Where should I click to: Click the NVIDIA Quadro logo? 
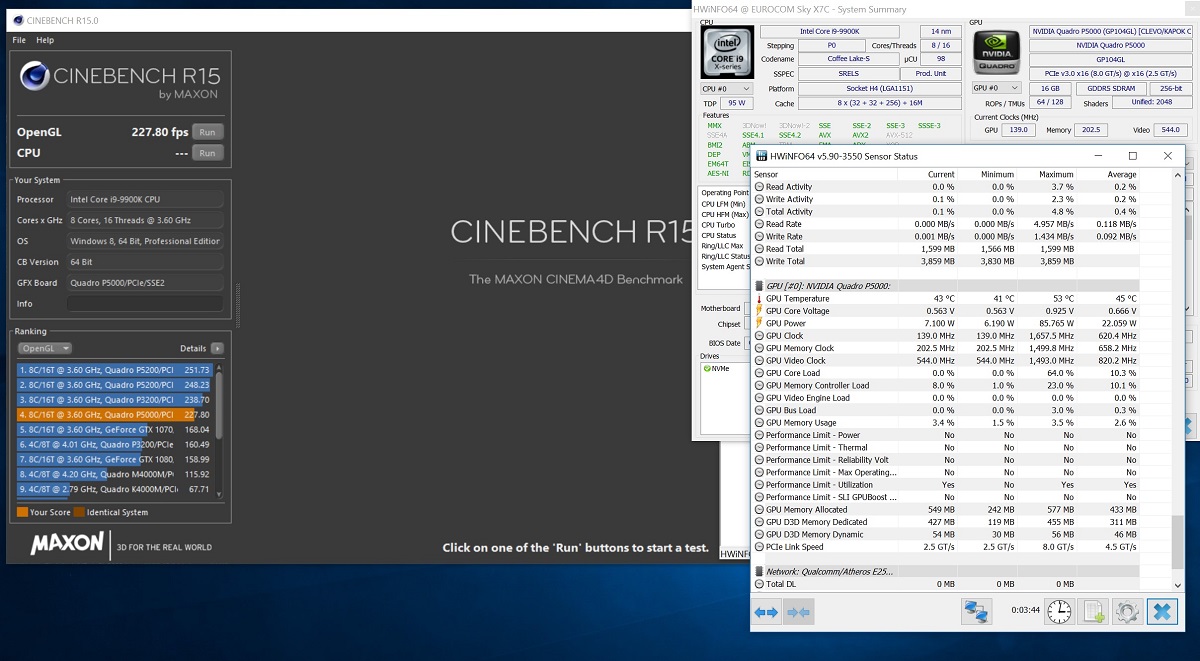(x=997, y=53)
